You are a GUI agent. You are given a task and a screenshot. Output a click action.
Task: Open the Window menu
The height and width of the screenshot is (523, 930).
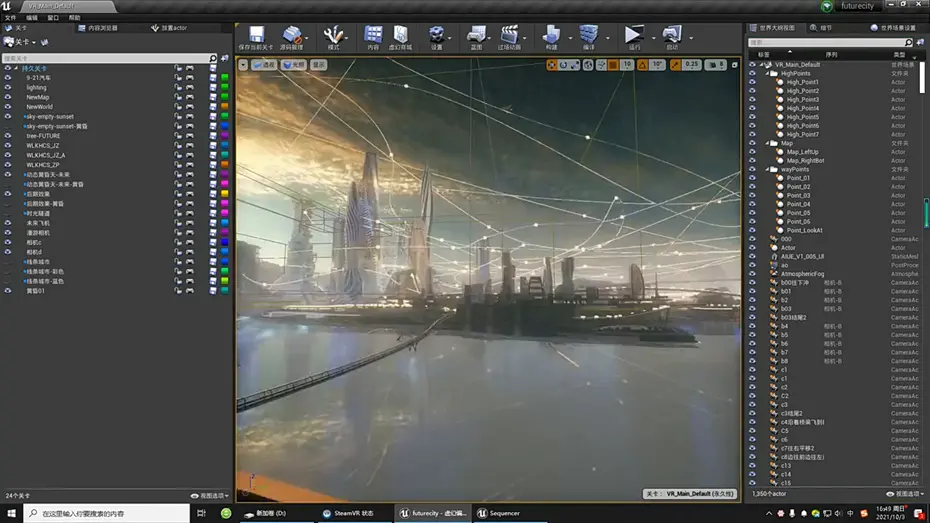pos(53,18)
